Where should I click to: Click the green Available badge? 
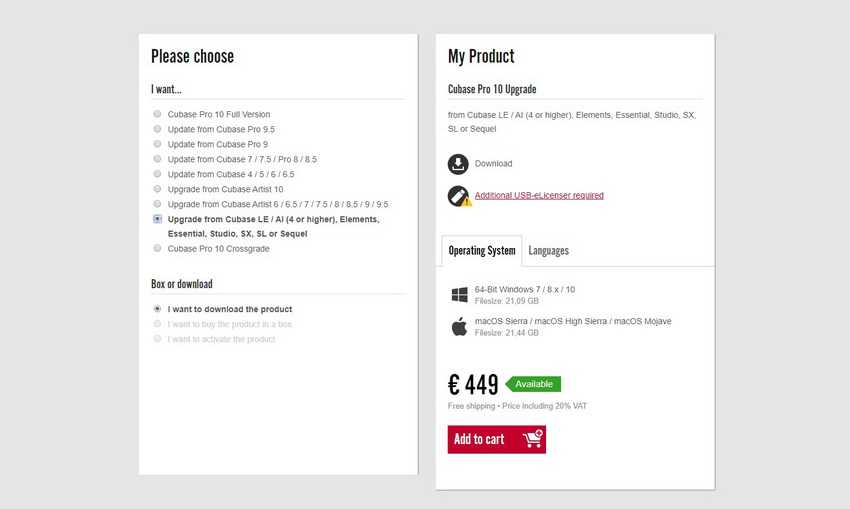pos(534,384)
